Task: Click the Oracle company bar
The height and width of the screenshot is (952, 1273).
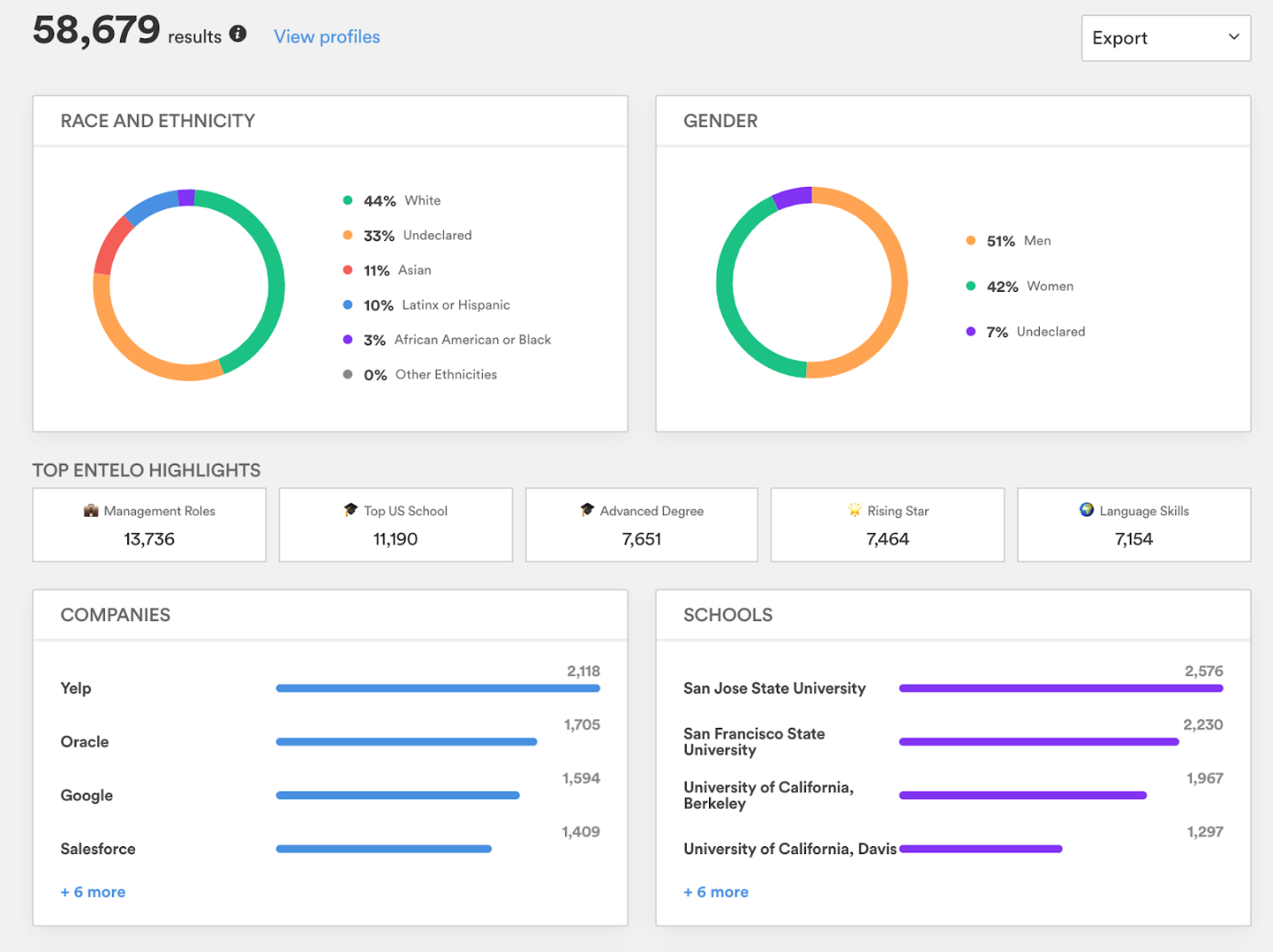Action: click(407, 741)
